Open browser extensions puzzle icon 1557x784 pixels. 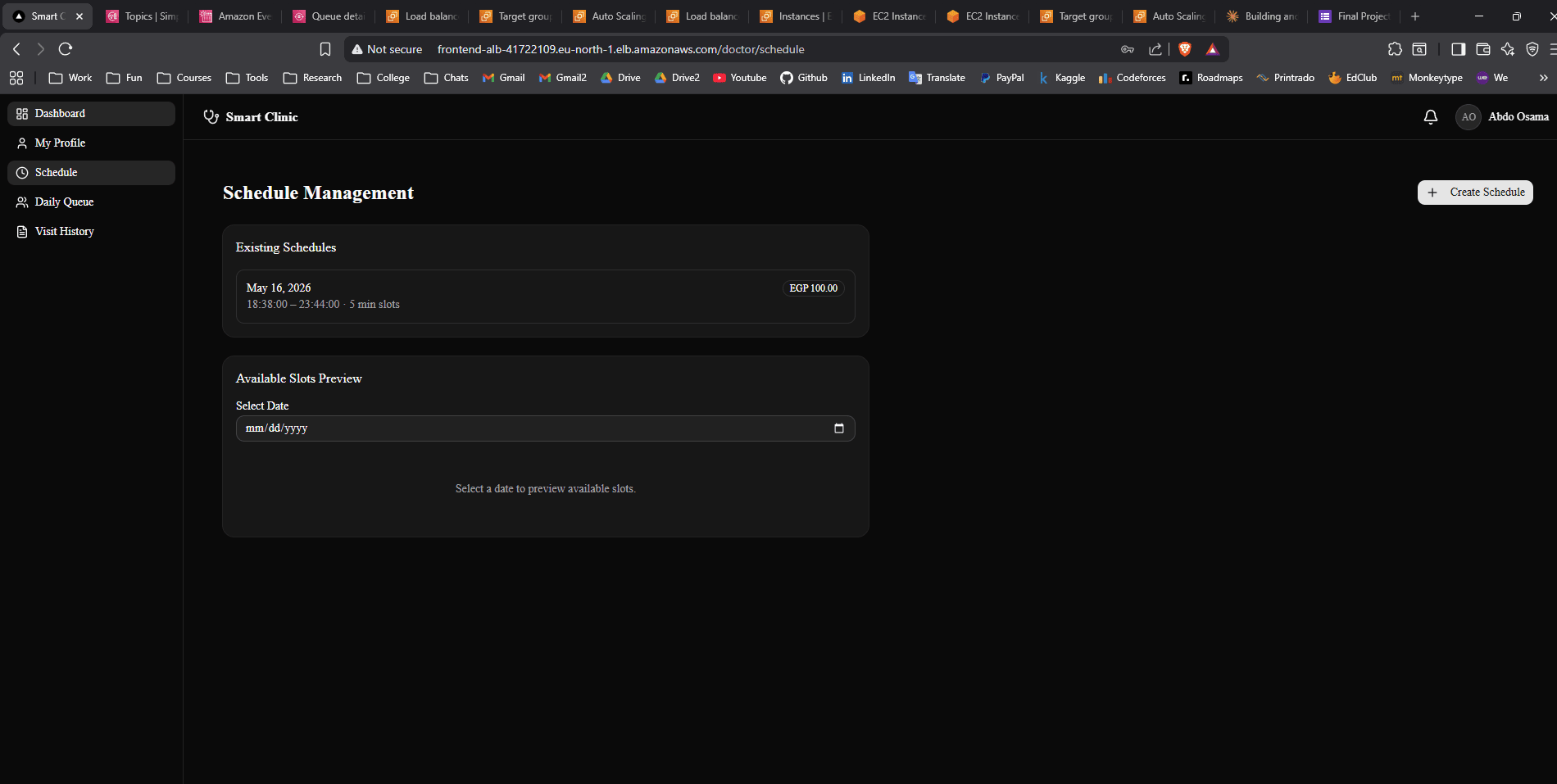[x=1395, y=49]
